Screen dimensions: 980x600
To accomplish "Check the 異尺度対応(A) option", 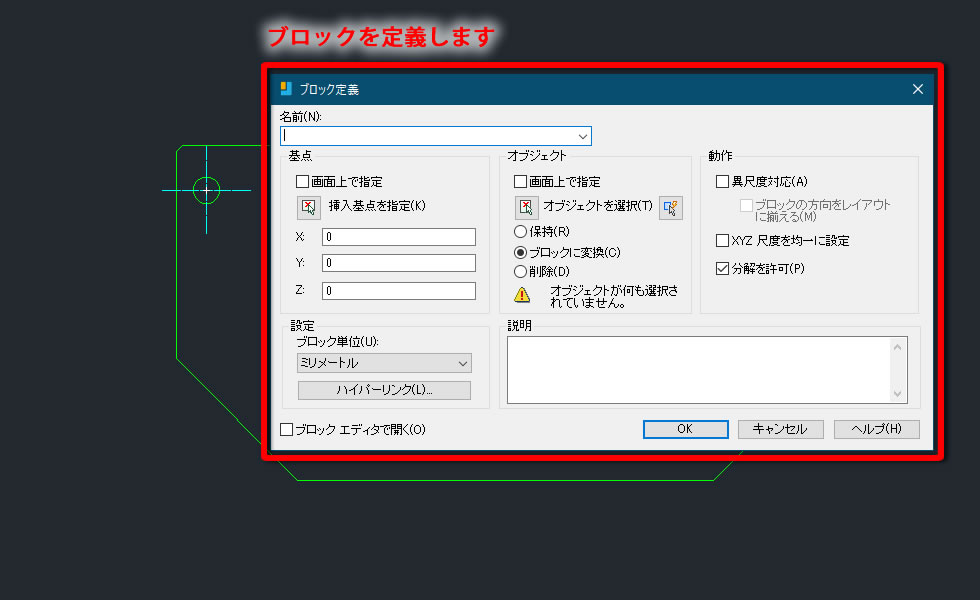I will [722, 182].
